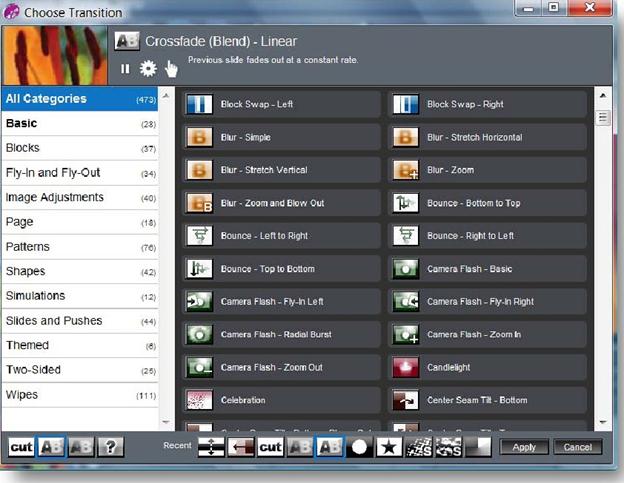Choose Bounce - Top to Bottom transition
This screenshot has height=483, width=624.
point(281,269)
